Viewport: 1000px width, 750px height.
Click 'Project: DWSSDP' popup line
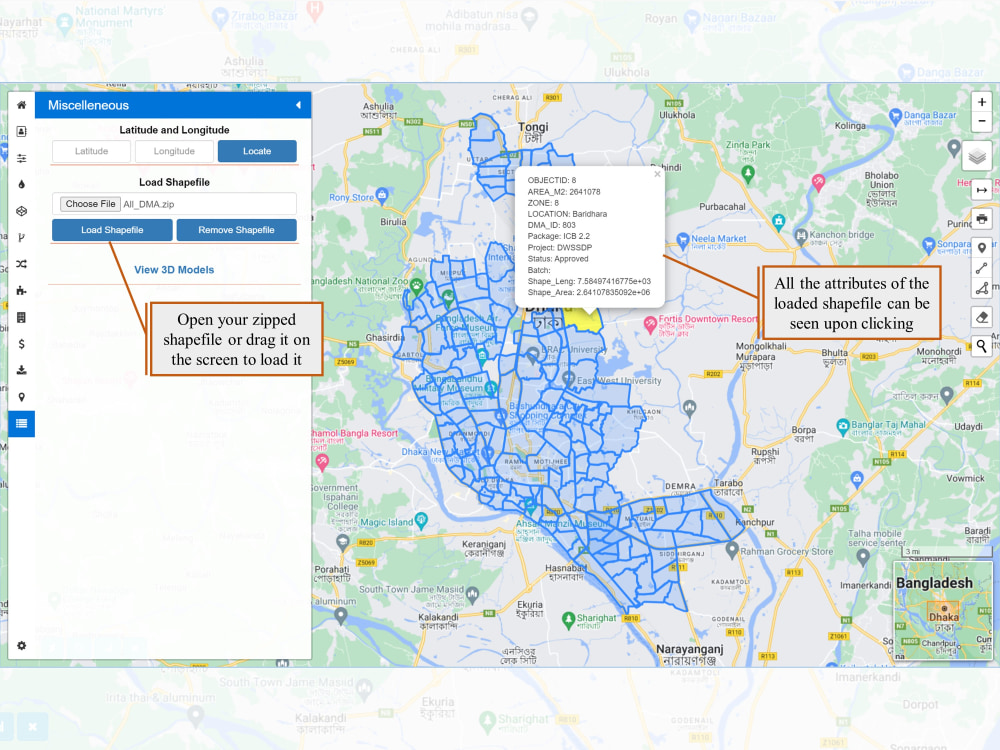(x=559, y=247)
